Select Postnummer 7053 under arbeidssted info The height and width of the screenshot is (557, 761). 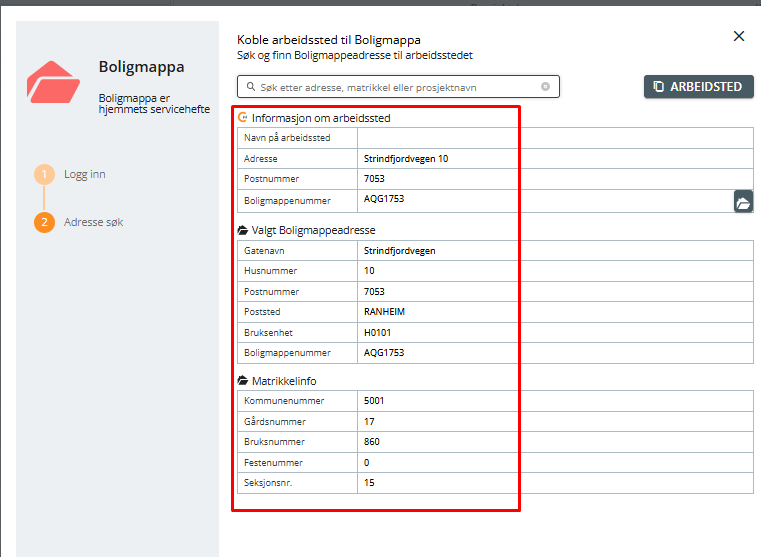pyautogui.click(x=374, y=179)
